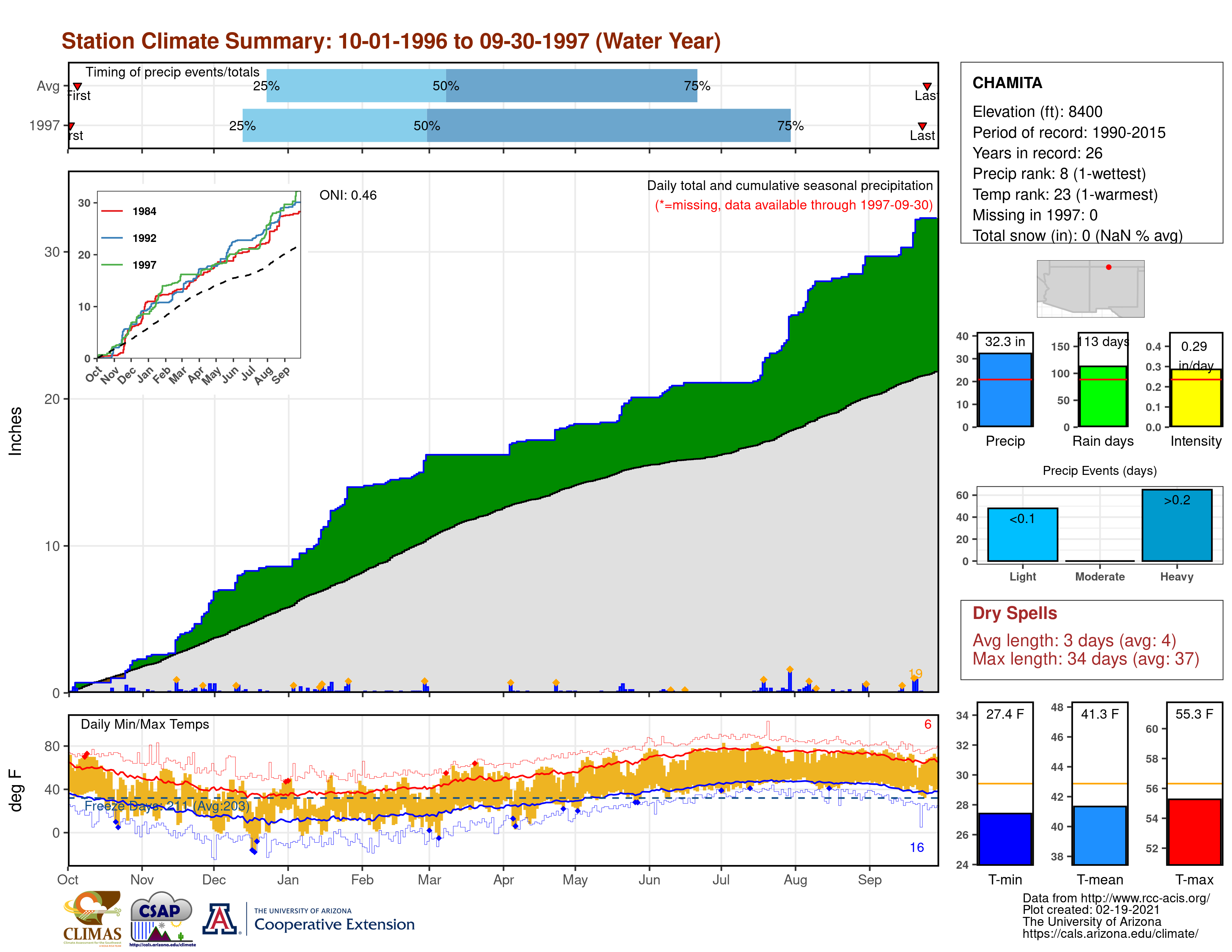Click the '32.3 in' precip value
The height and width of the screenshot is (952, 1232).
coord(1005,342)
